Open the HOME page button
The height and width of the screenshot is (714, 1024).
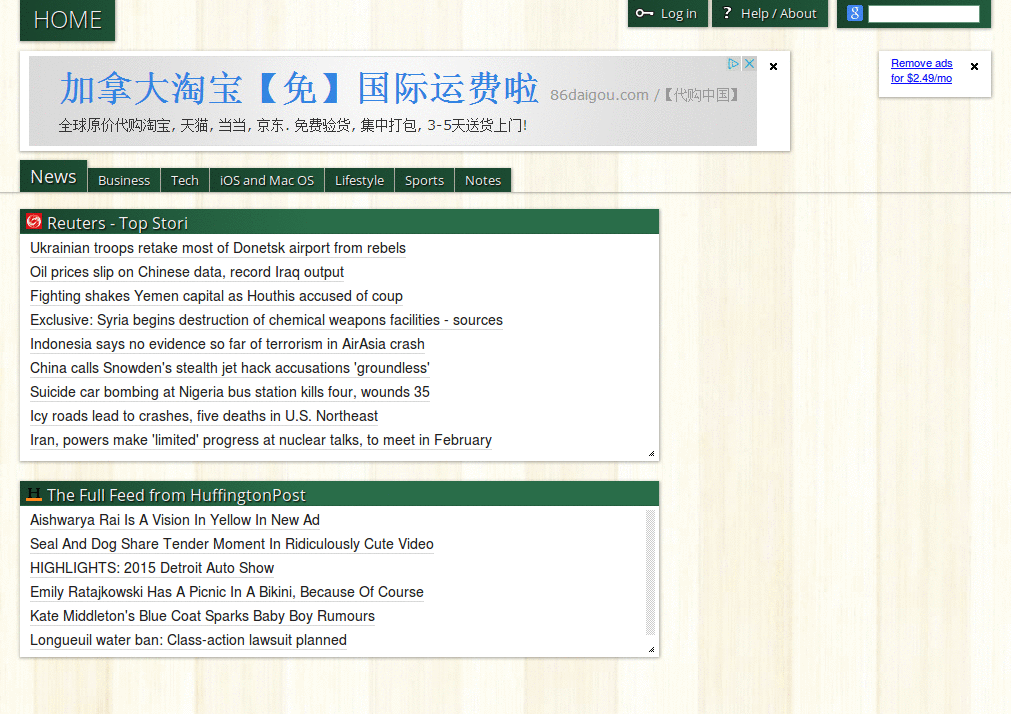(67, 20)
